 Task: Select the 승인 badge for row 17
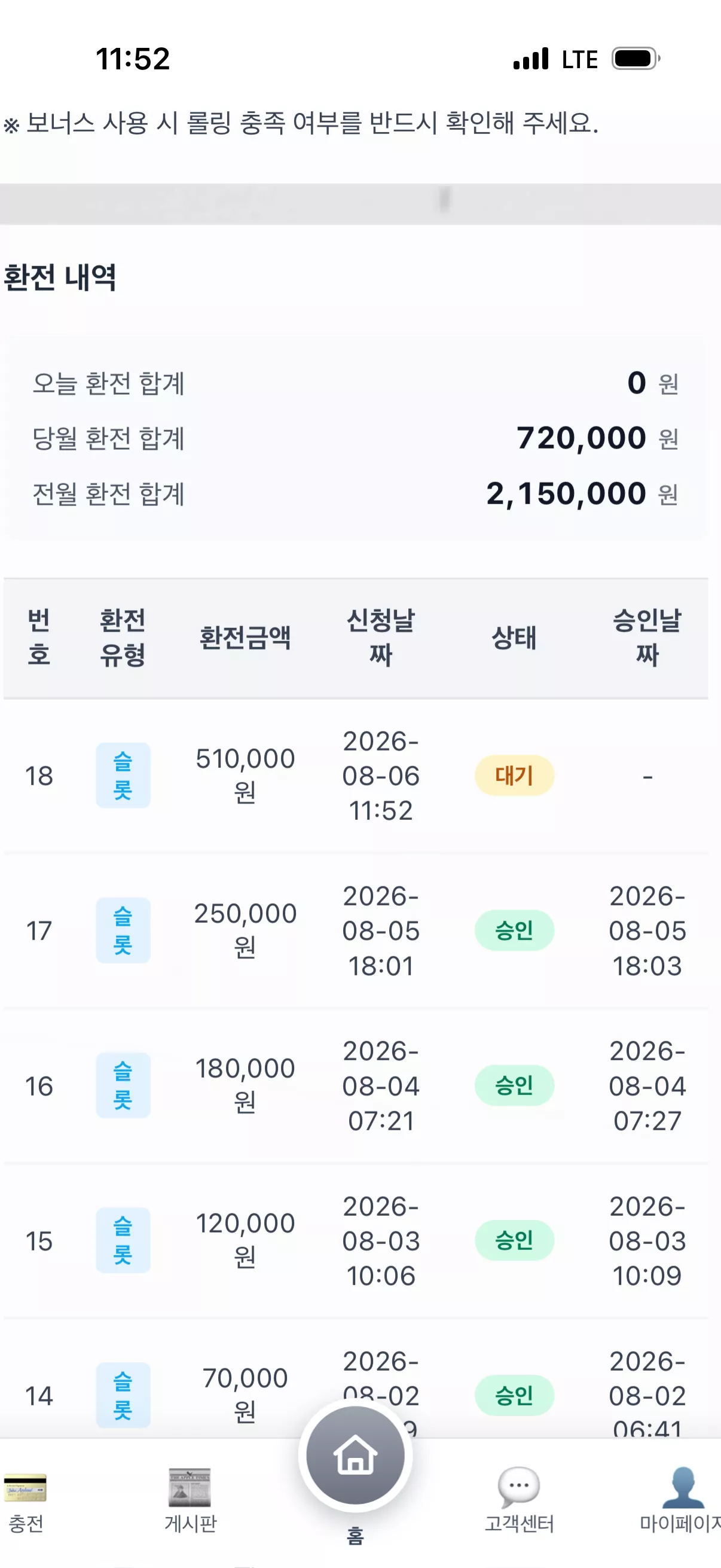[514, 930]
